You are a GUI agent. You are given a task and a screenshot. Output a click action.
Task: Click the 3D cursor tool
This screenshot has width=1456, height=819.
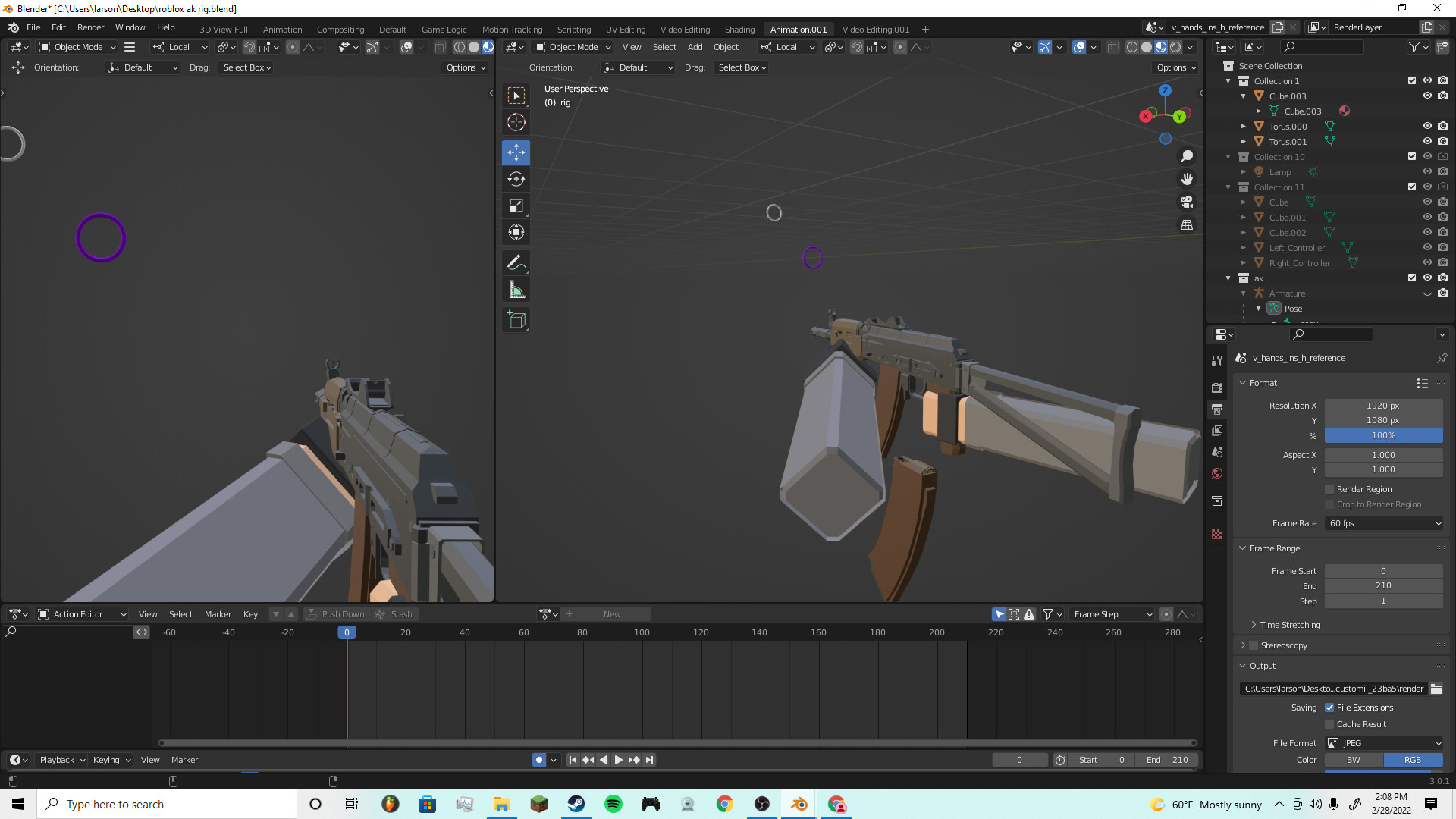click(516, 121)
